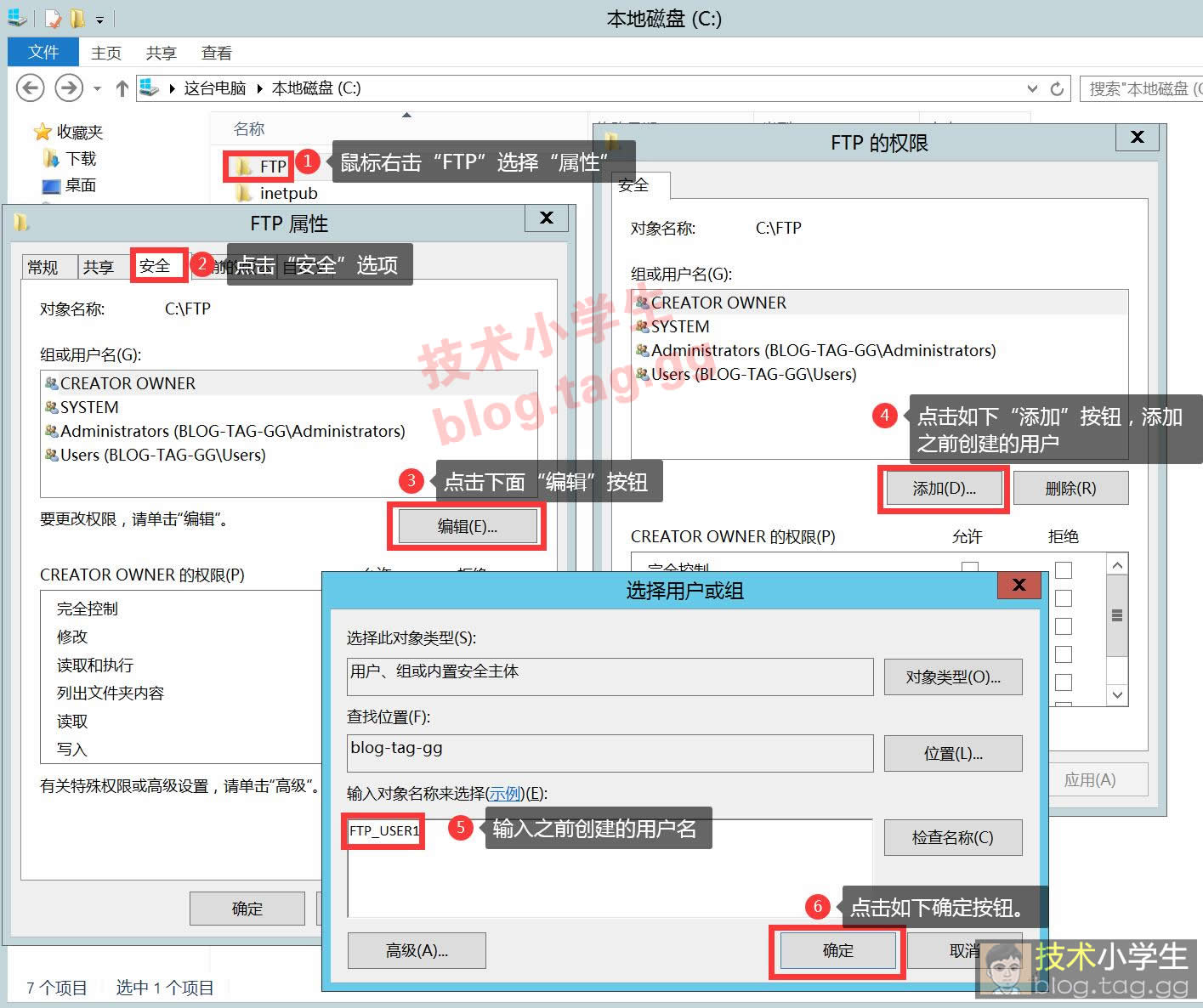Click the Forward navigation arrow

68,88
